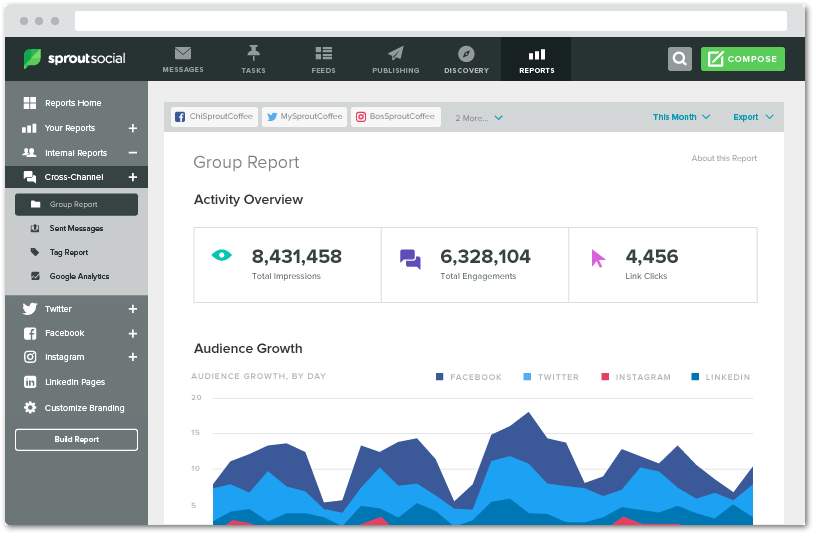The width and height of the screenshot is (814, 534).
Task: Click Tag Report tag icon
Action: click(x=35, y=252)
